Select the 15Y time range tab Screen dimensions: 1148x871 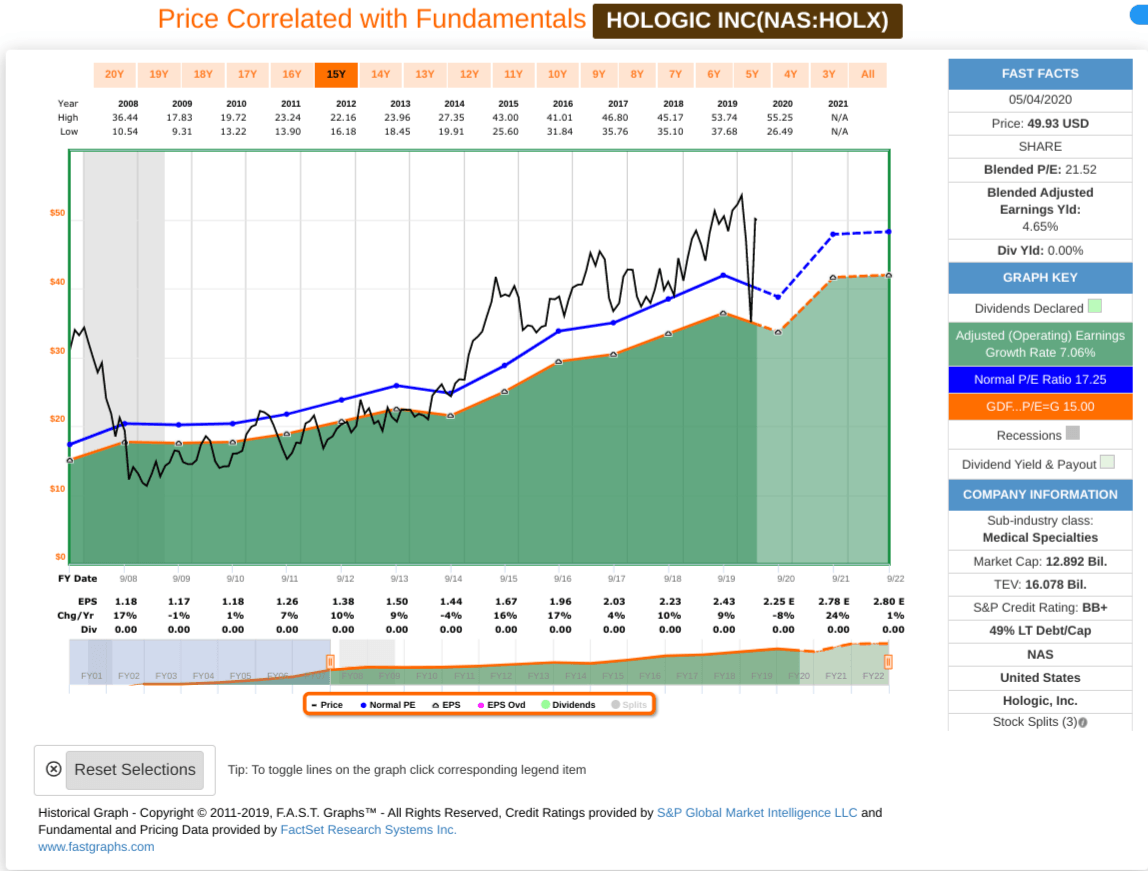tap(336, 75)
